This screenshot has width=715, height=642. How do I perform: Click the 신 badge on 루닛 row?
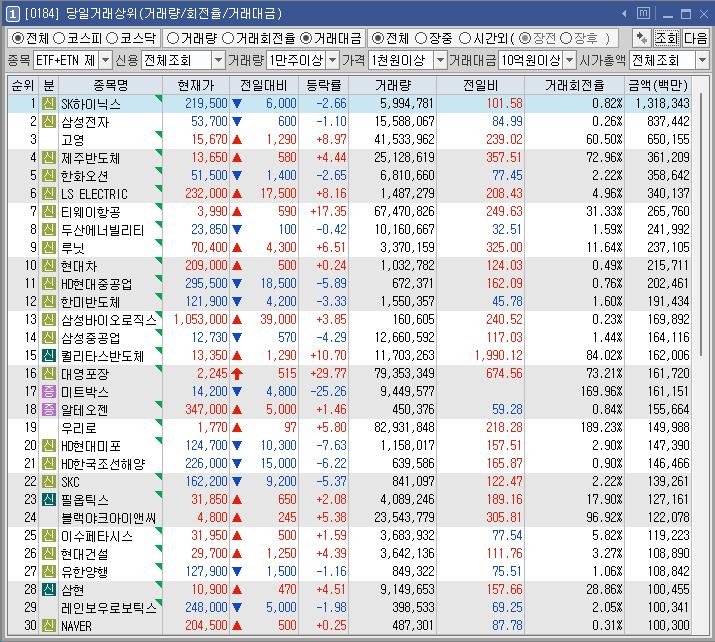(49, 248)
